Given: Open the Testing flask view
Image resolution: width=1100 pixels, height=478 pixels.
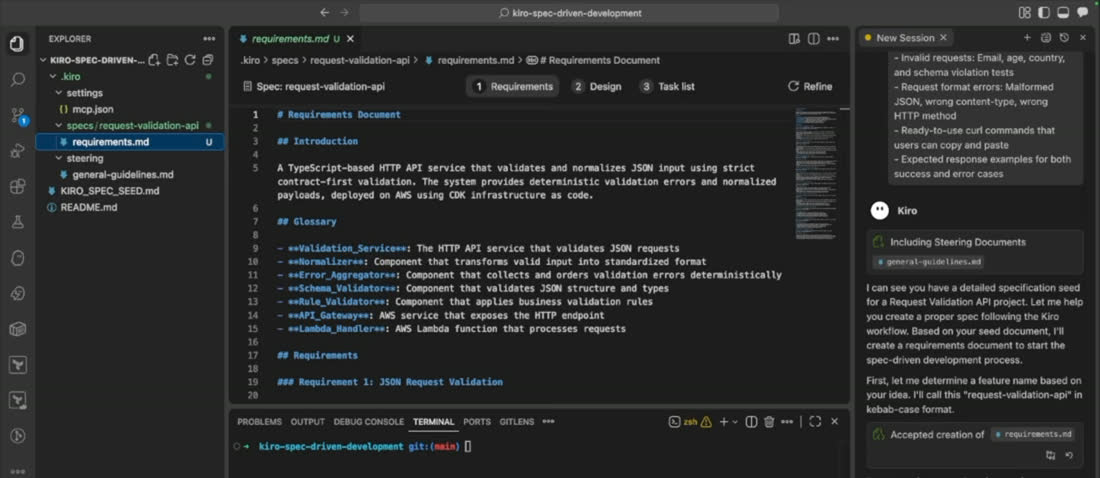Looking at the screenshot, I should coord(18,223).
